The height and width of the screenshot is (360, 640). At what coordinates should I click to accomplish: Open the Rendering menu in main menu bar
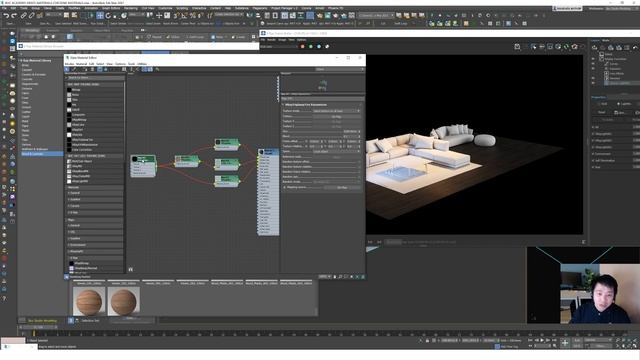131,8
